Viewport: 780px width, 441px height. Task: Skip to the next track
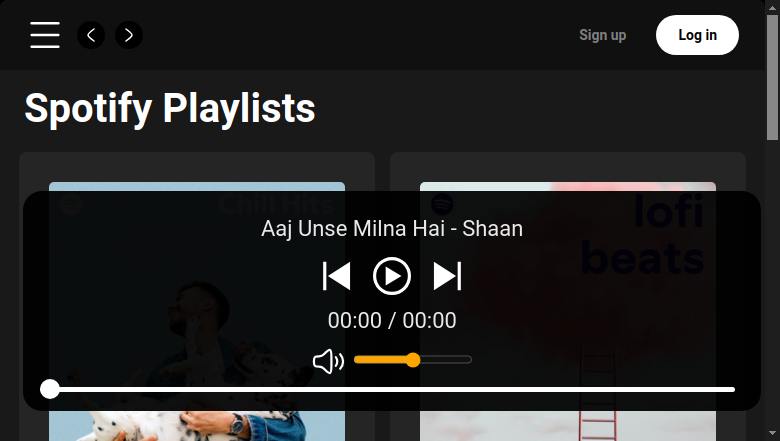(x=447, y=276)
